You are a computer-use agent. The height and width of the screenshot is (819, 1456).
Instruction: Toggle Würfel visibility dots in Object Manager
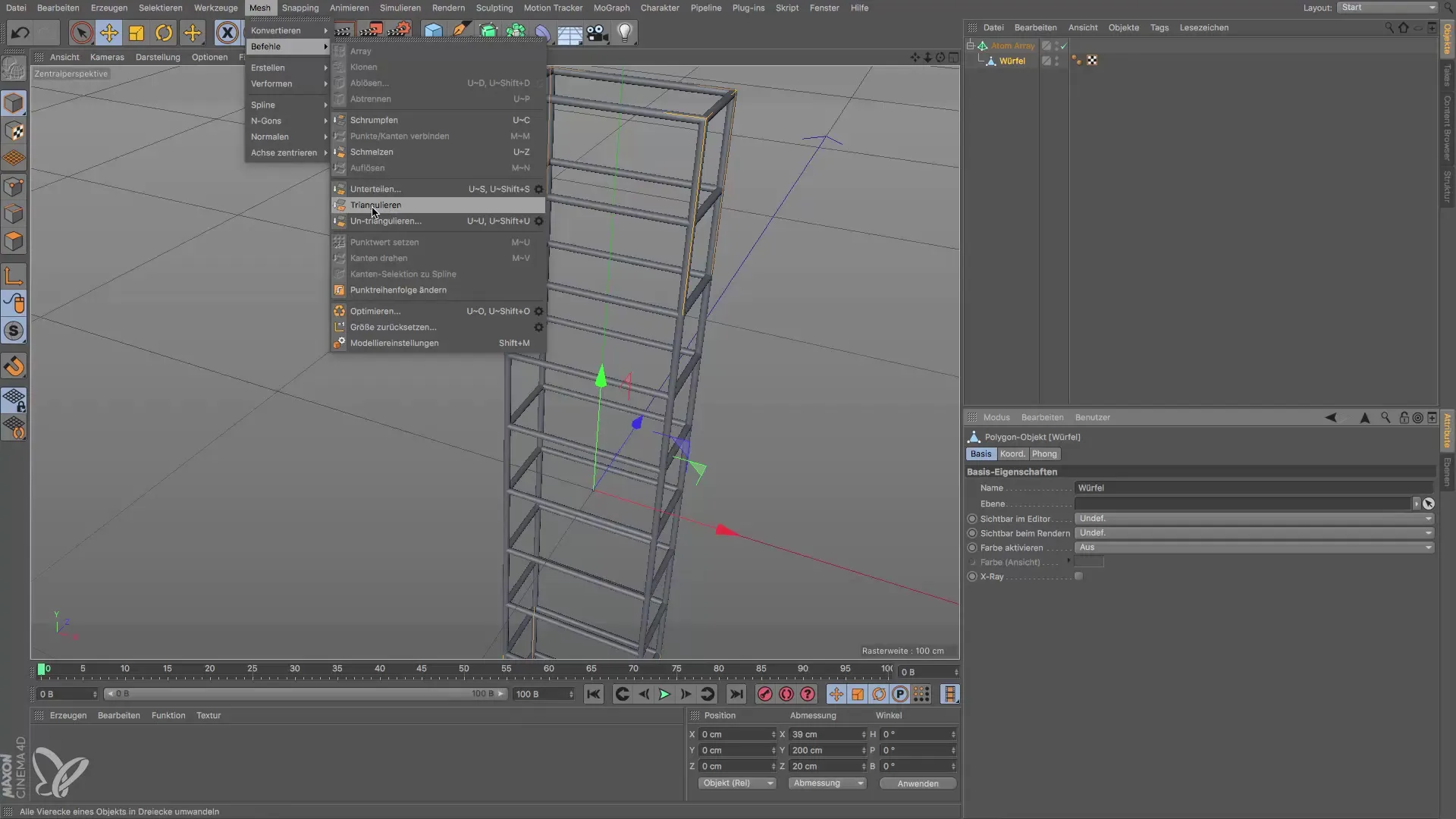(1057, 61)
